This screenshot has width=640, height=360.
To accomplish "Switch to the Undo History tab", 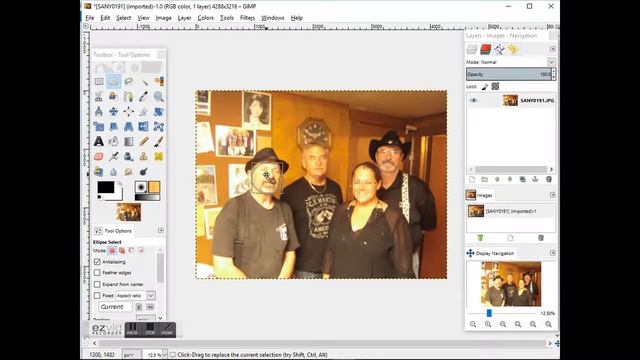I will coord(513,49).
